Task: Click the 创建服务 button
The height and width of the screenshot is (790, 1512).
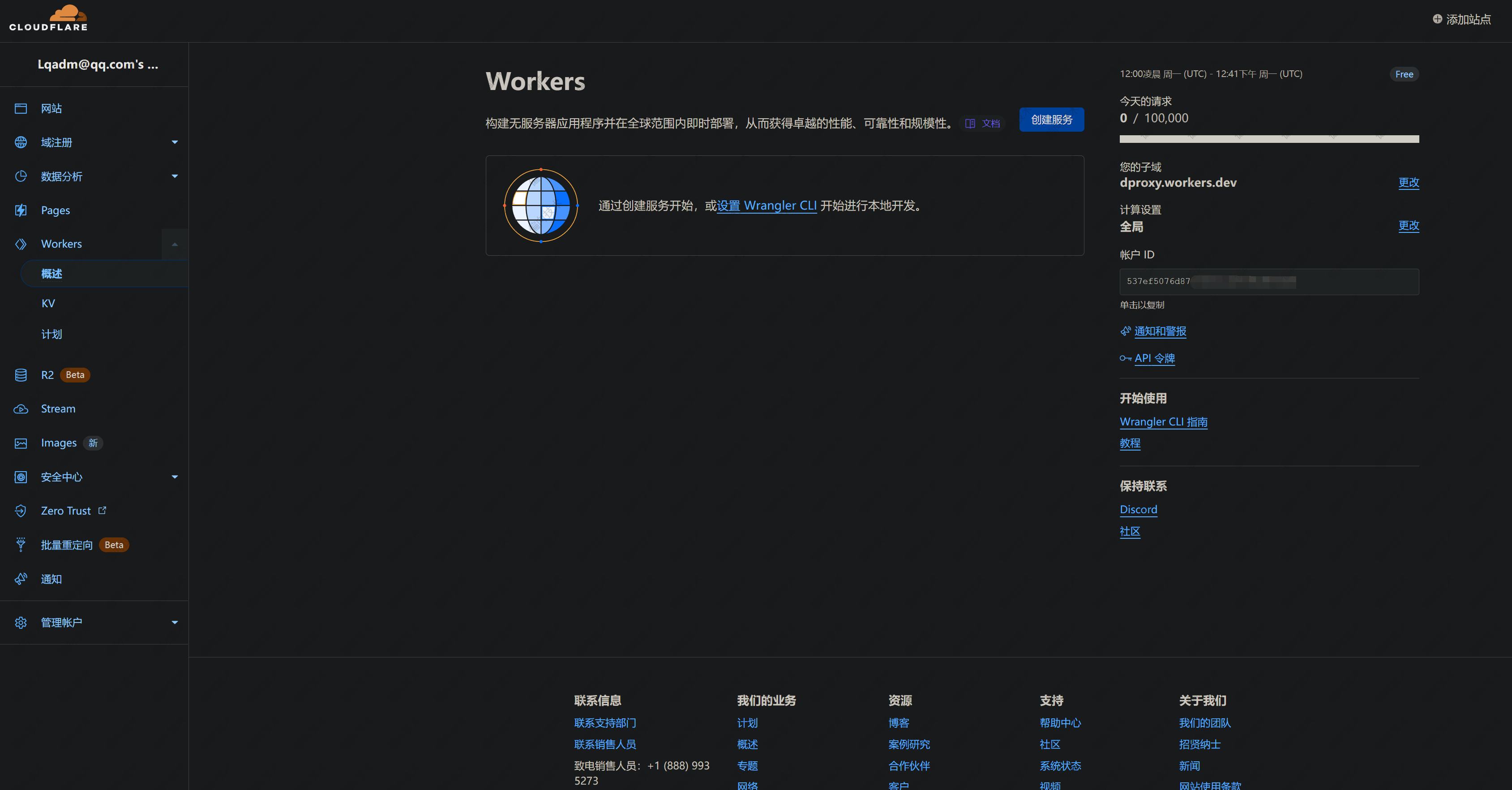Action: 1051,120
